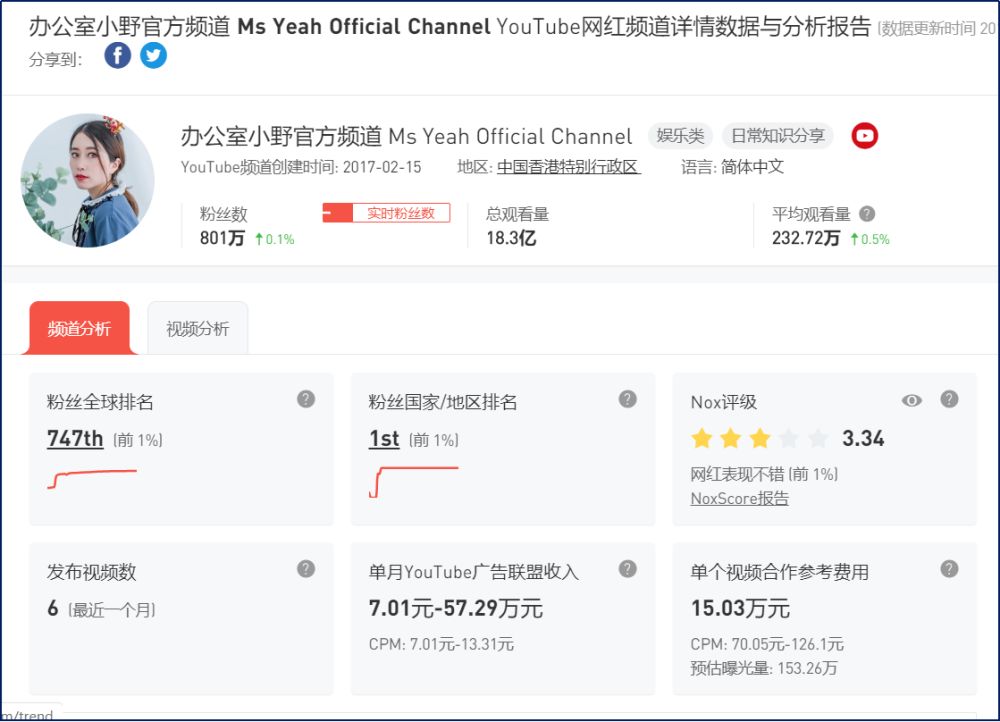Click the CPM: 7.01元-13.31元 text
This screenshot has height=722, width=1000.
coord(441,644)
